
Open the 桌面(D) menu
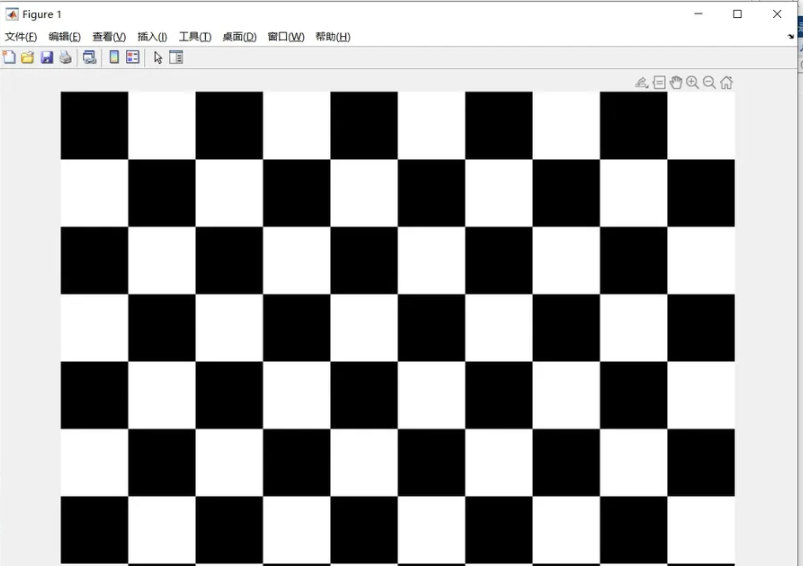[x=240, y=37]
